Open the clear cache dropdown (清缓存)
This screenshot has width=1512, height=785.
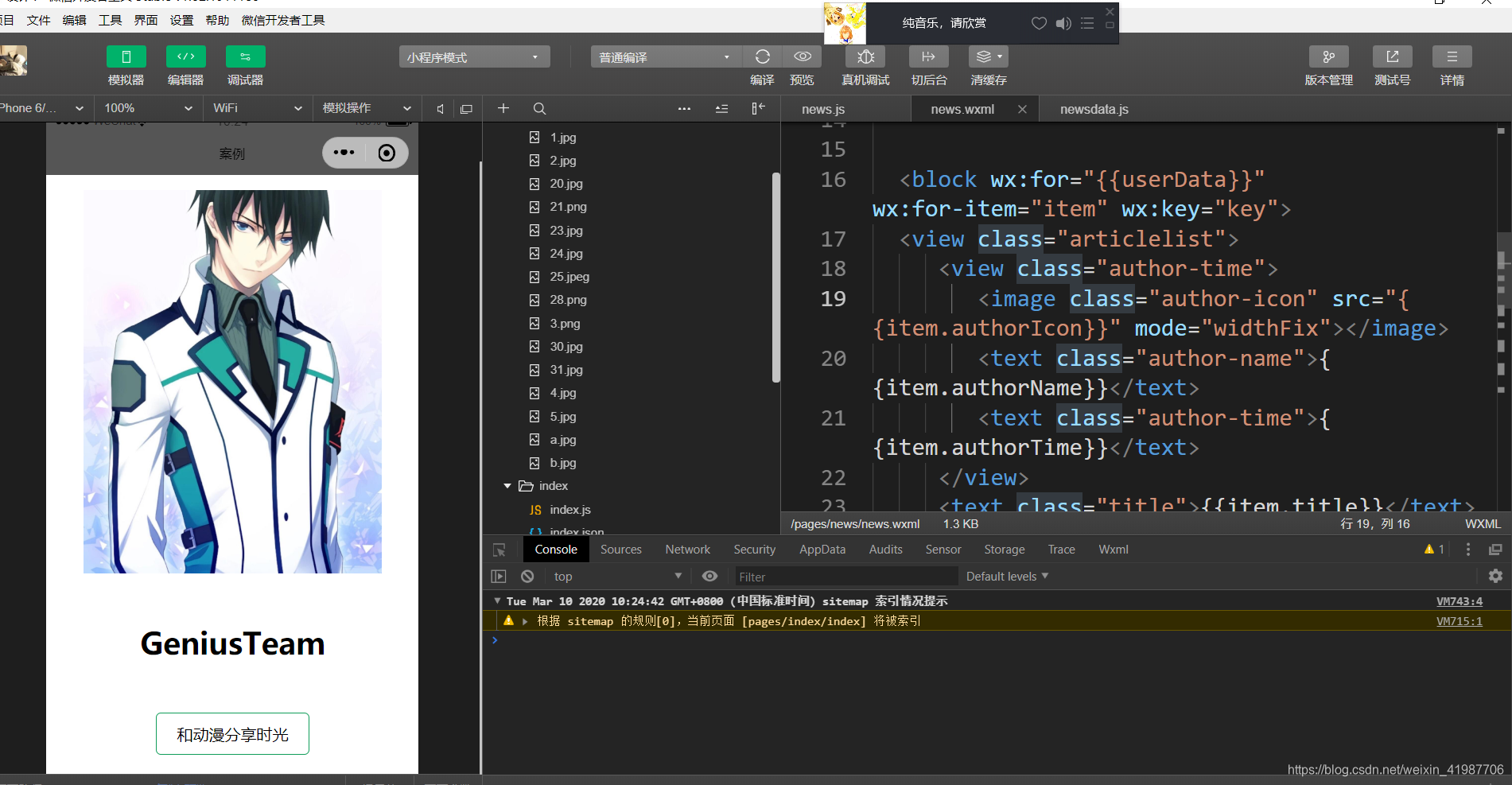pyautogui.click(x=989, y=56)
